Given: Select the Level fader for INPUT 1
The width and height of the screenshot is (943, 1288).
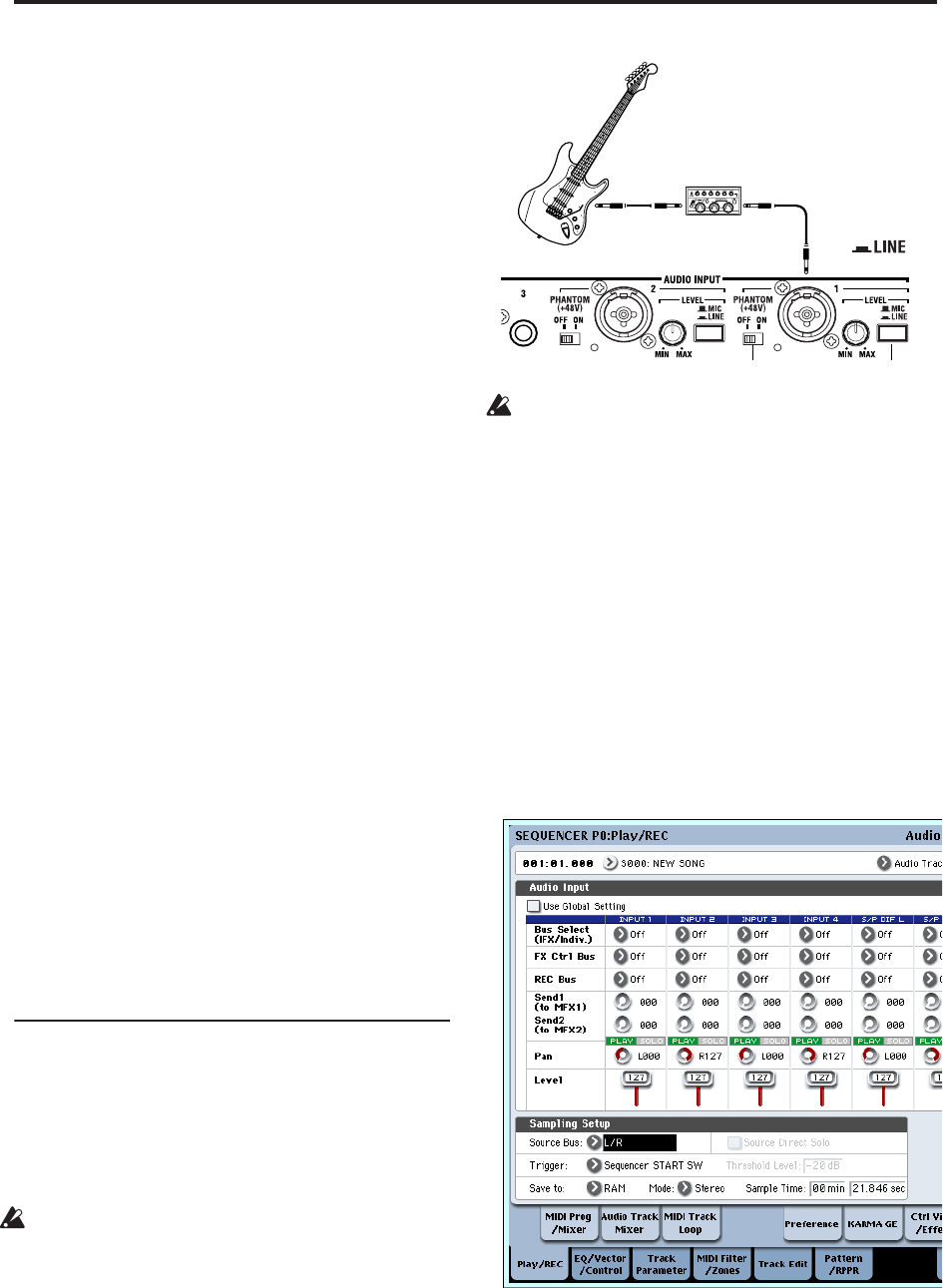Looking at the screenshot, I should [x=636, y=1089].
